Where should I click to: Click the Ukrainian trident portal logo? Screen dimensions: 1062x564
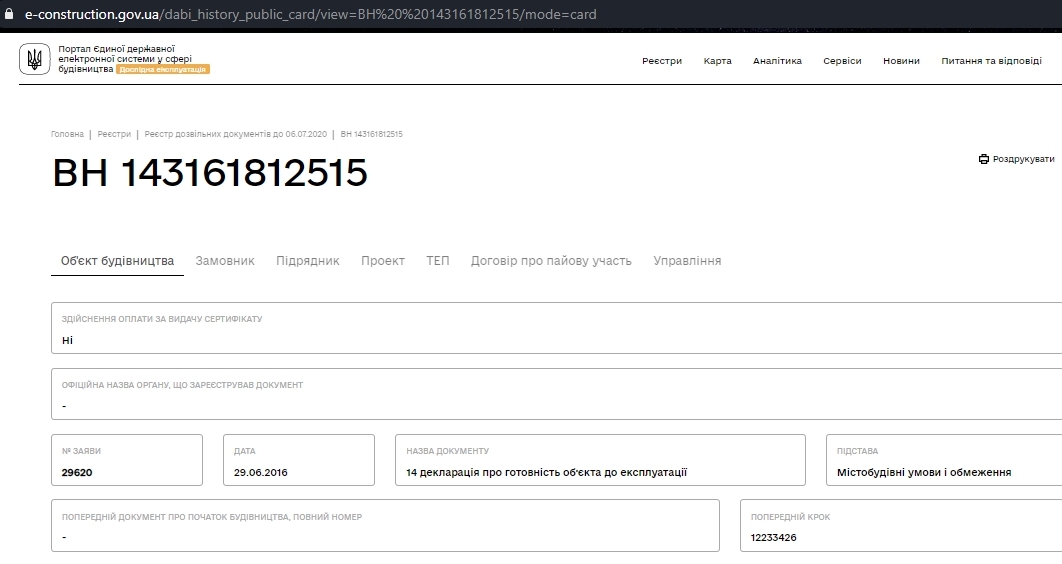pyautogui.click(x=35, y=59)
